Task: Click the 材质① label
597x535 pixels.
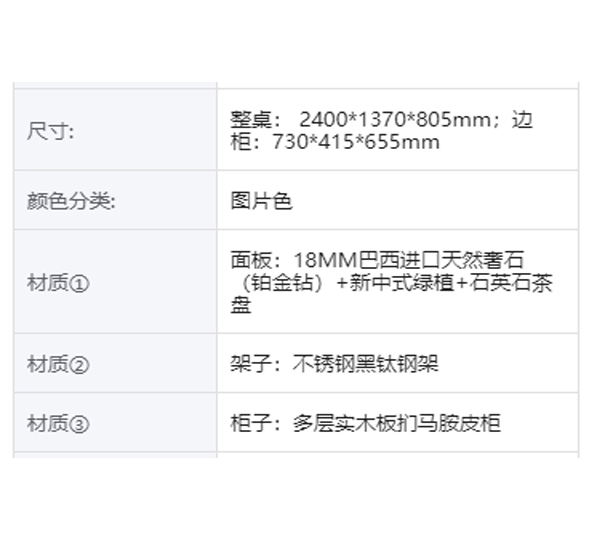Action: tap(58, 283)
